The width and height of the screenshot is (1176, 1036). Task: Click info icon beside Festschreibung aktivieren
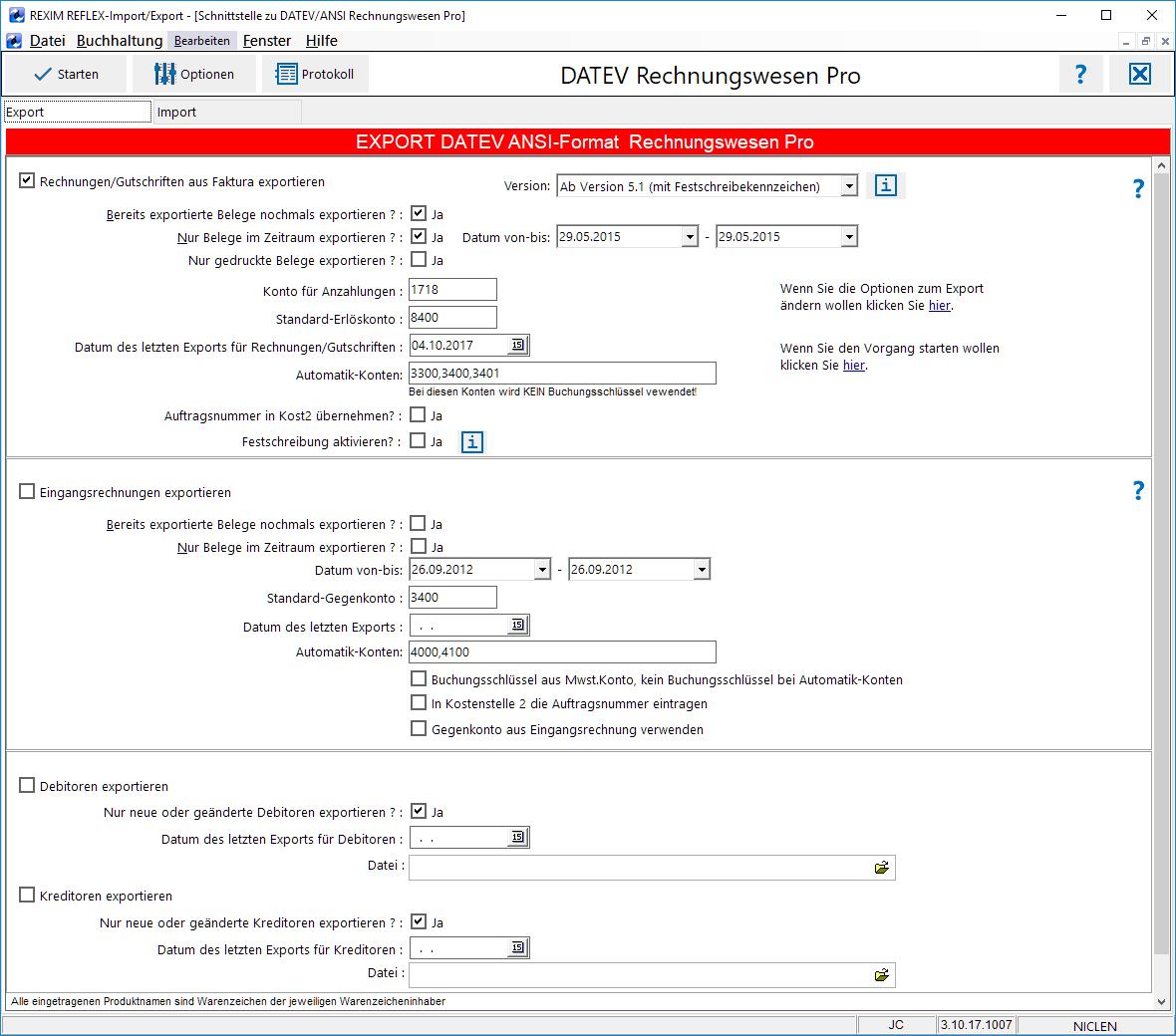pos(471,442)
